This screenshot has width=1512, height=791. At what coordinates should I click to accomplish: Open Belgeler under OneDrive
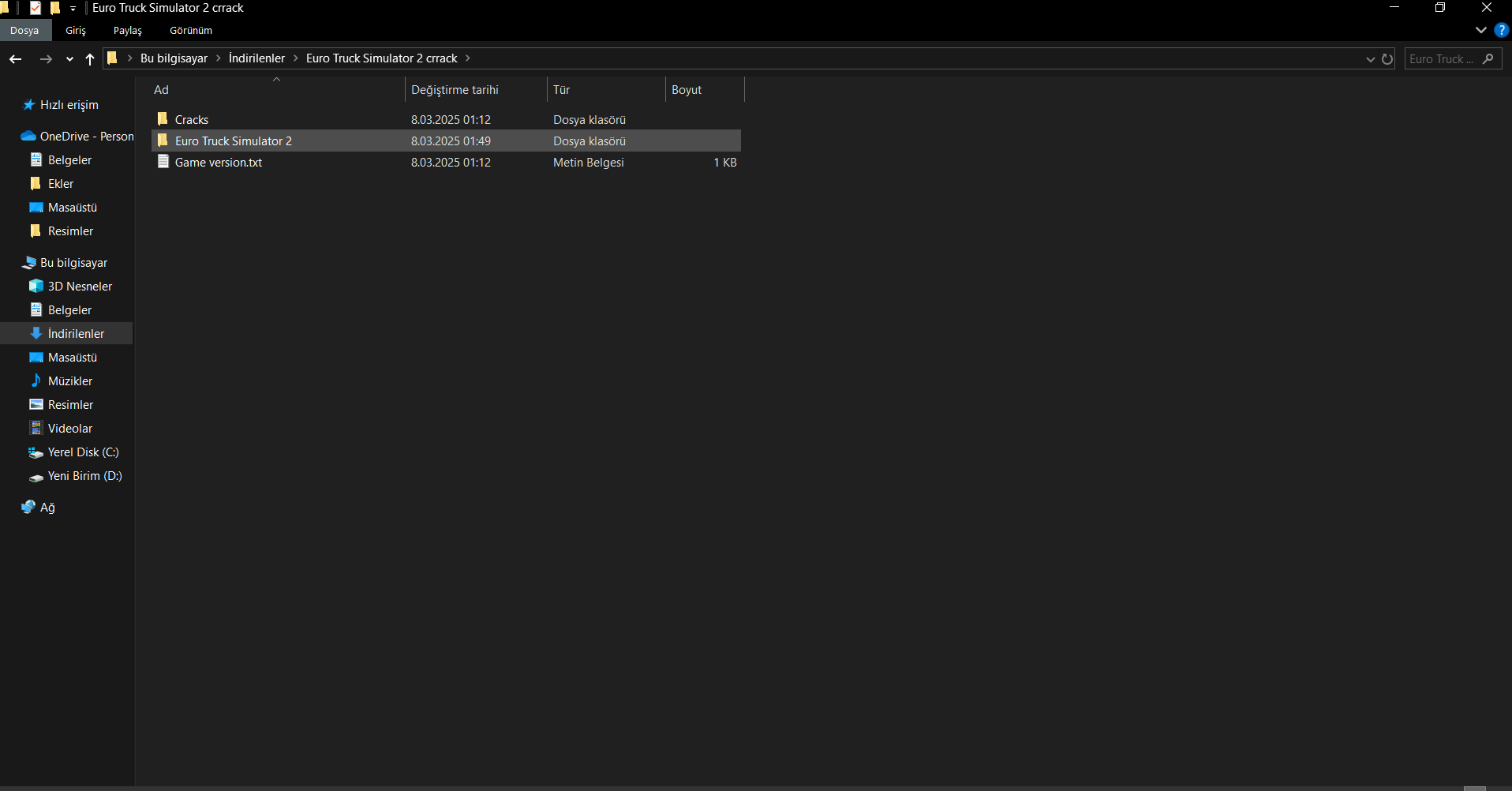[x=69, y=160]
